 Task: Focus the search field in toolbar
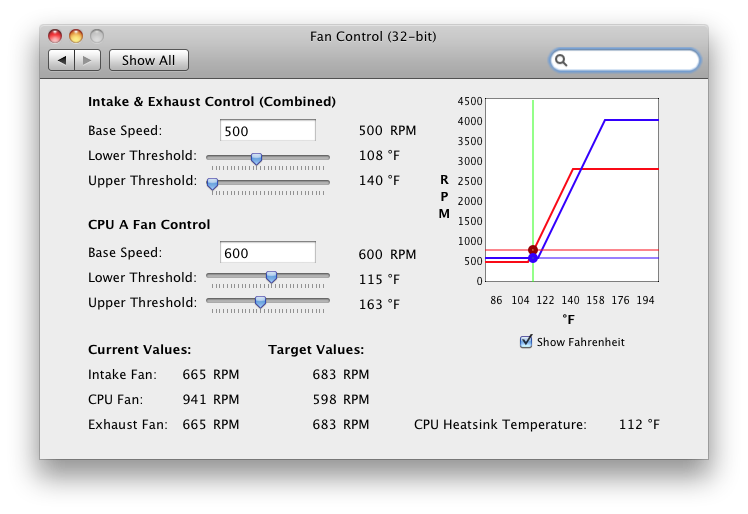coord(624,60)
